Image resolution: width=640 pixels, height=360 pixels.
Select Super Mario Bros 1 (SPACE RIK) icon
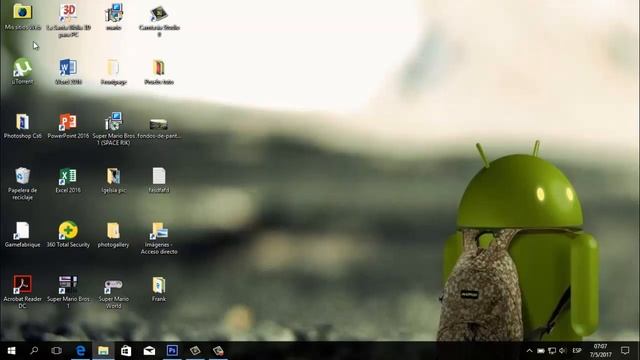pyautogui.click(x=113, y=129)
